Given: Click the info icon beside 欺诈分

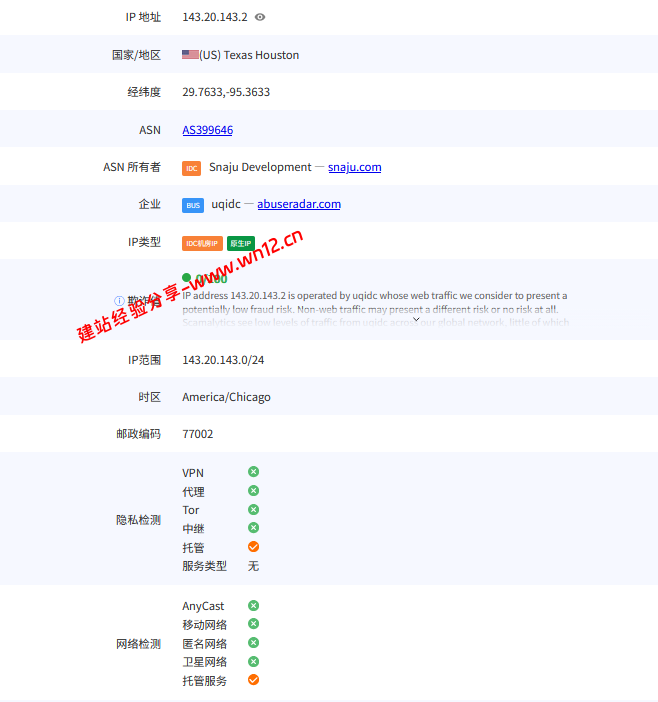Looking at the screenshot, I should (119, 300).
